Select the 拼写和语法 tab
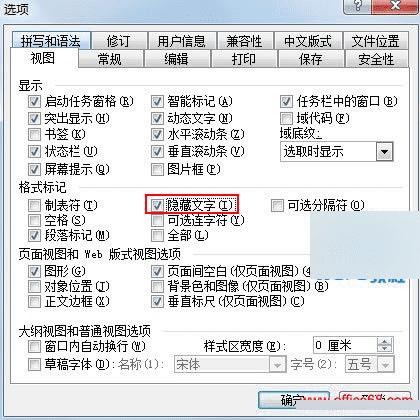 51,41
